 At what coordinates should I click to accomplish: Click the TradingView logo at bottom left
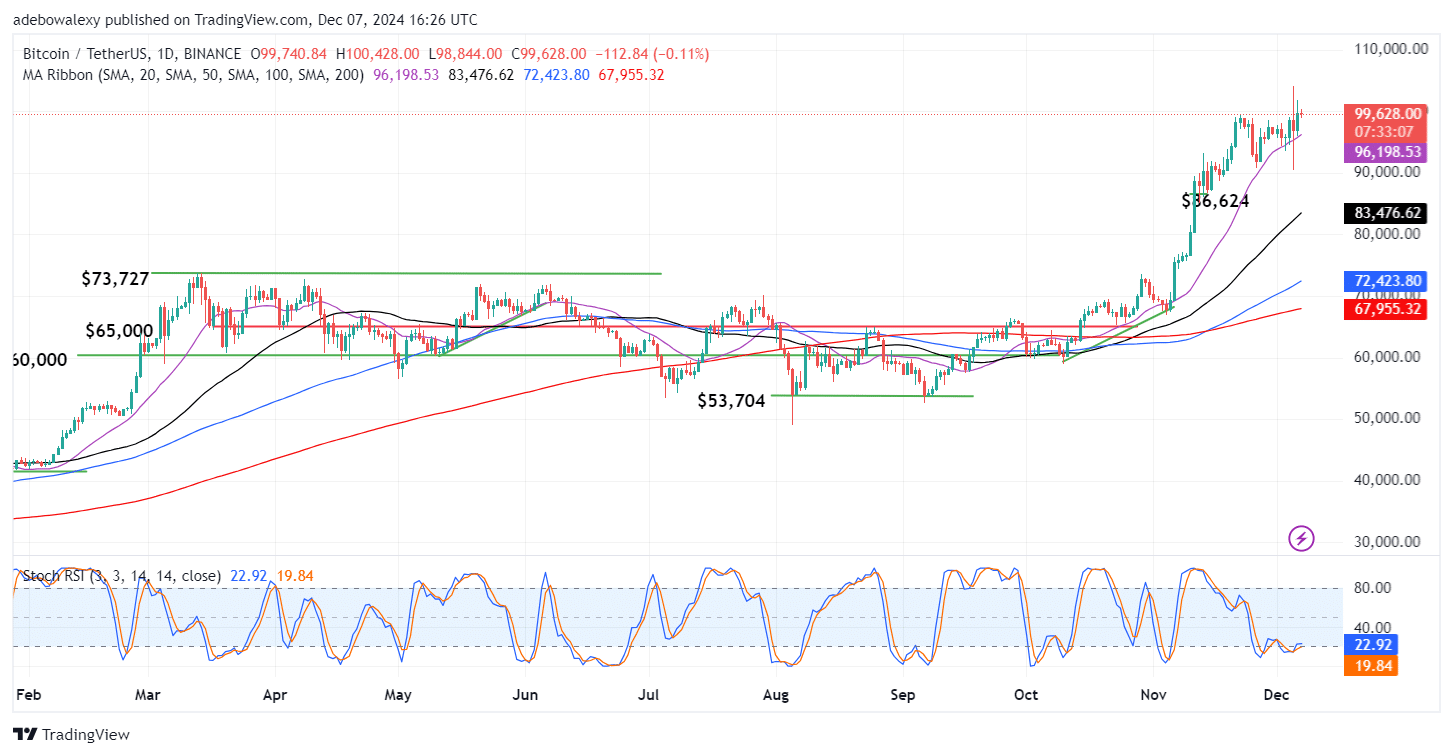(x=71, y=735)
